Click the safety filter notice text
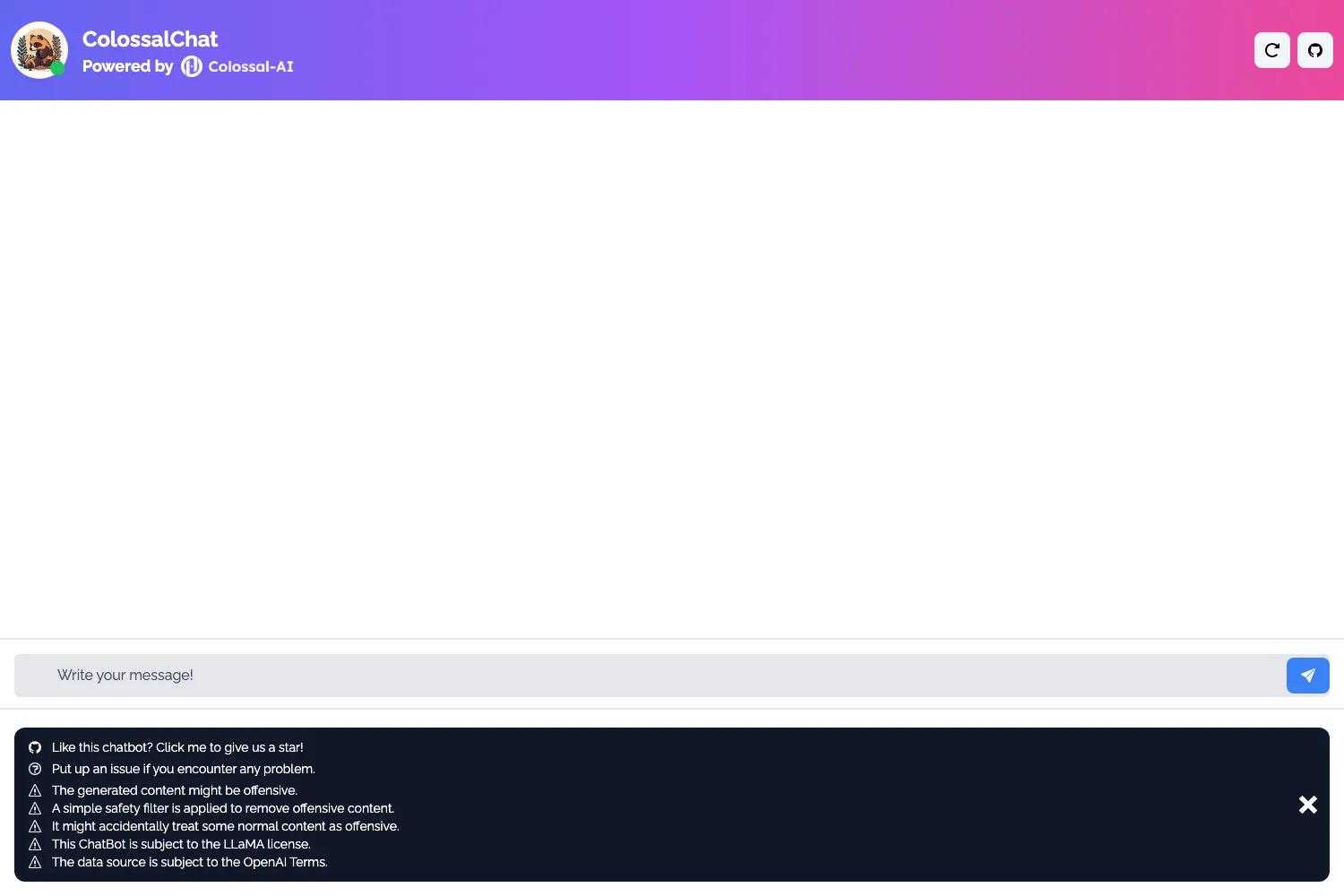The height and width of the screenshot is (896, 1344). click(x=223, y=808)
